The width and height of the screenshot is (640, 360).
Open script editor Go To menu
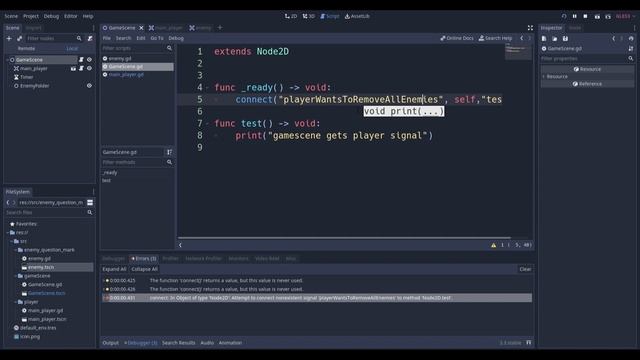click(157, 38)
